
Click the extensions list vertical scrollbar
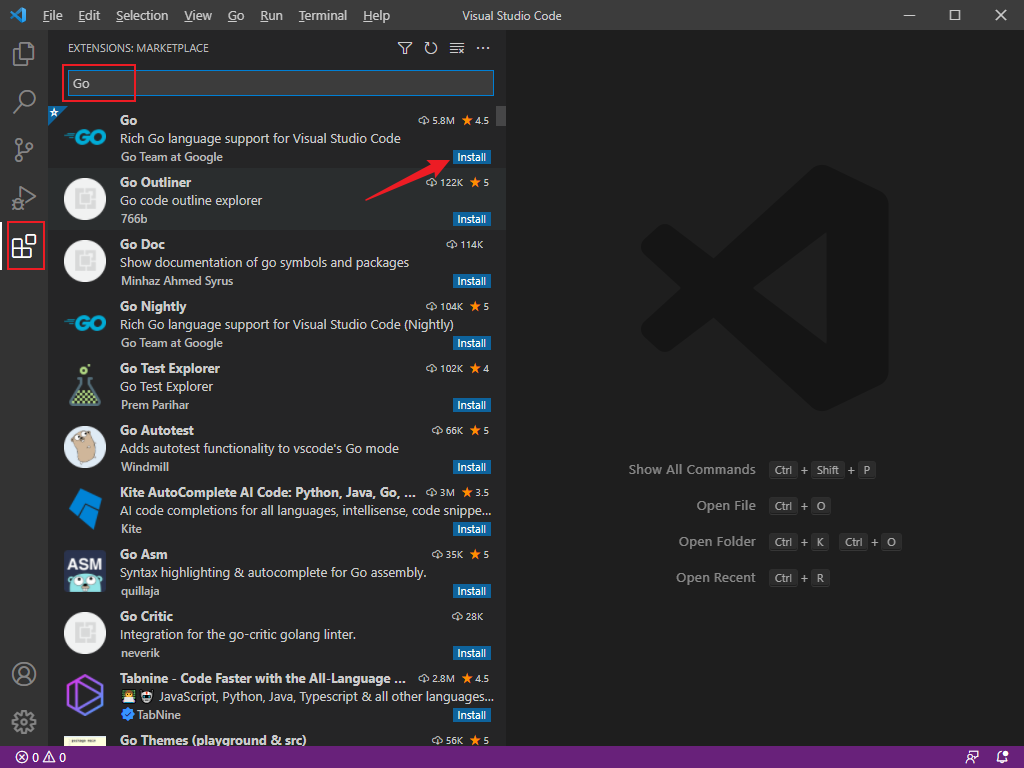click(x=501, y=116)
